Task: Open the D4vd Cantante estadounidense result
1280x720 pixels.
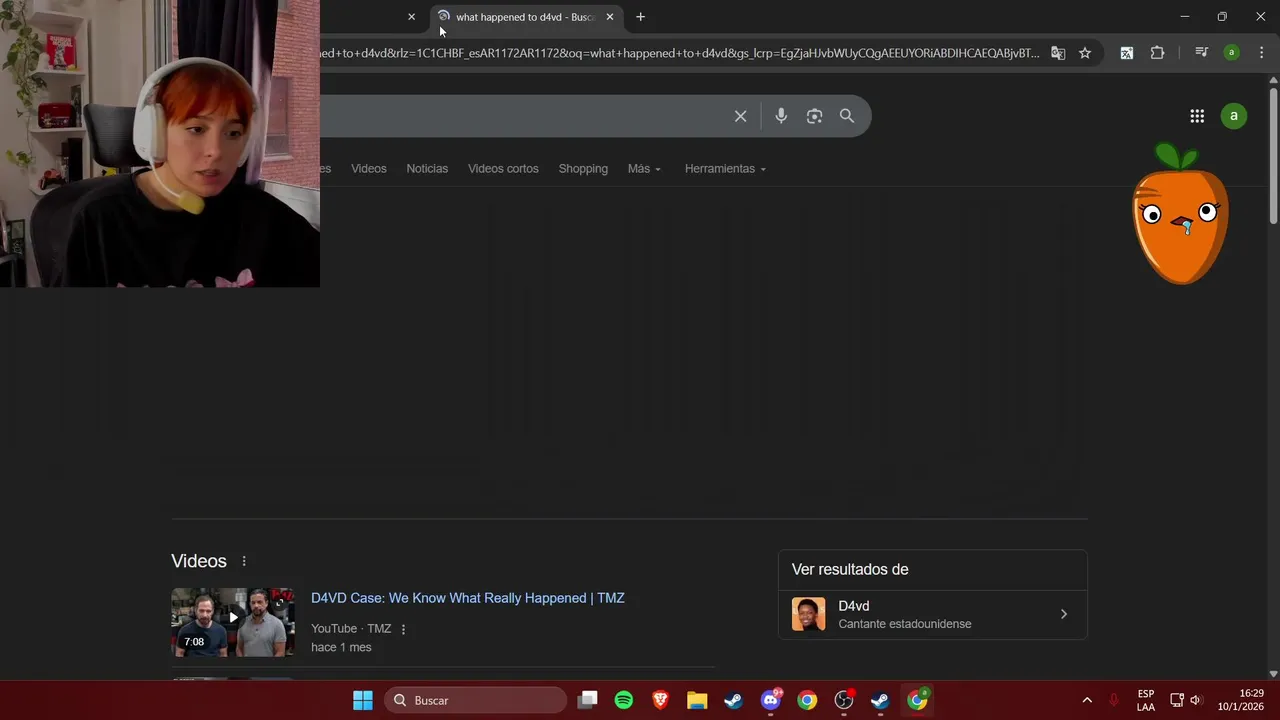Action: (x=933, y=614)
